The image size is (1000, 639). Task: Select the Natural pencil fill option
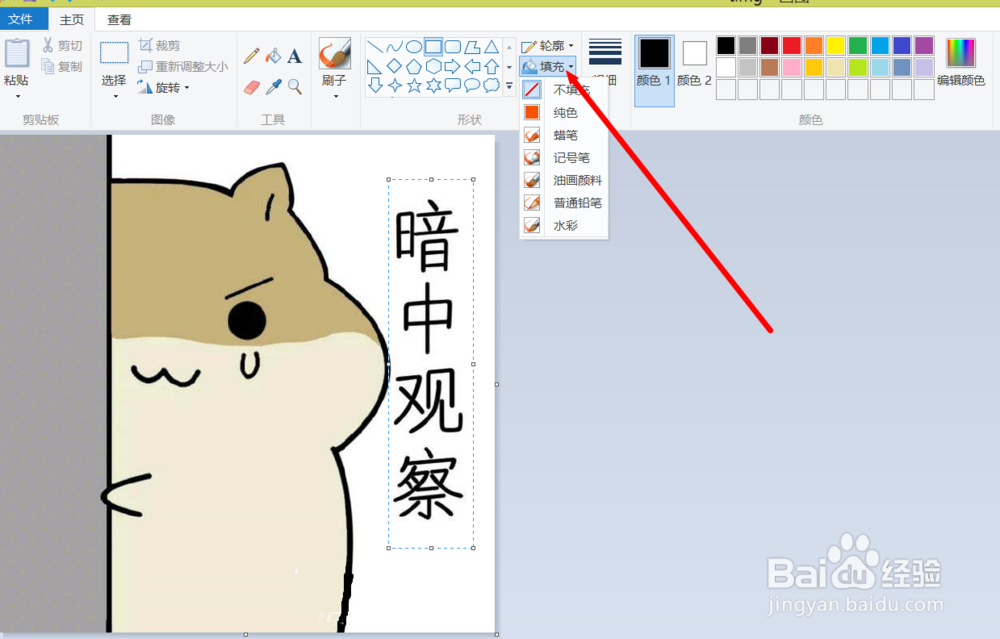tap(564, 203)
